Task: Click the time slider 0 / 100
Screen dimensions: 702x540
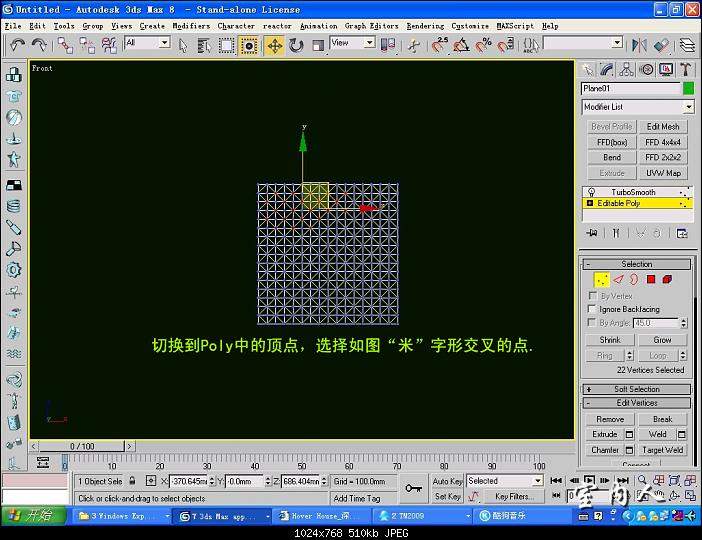Action: [x=82, y=446]
